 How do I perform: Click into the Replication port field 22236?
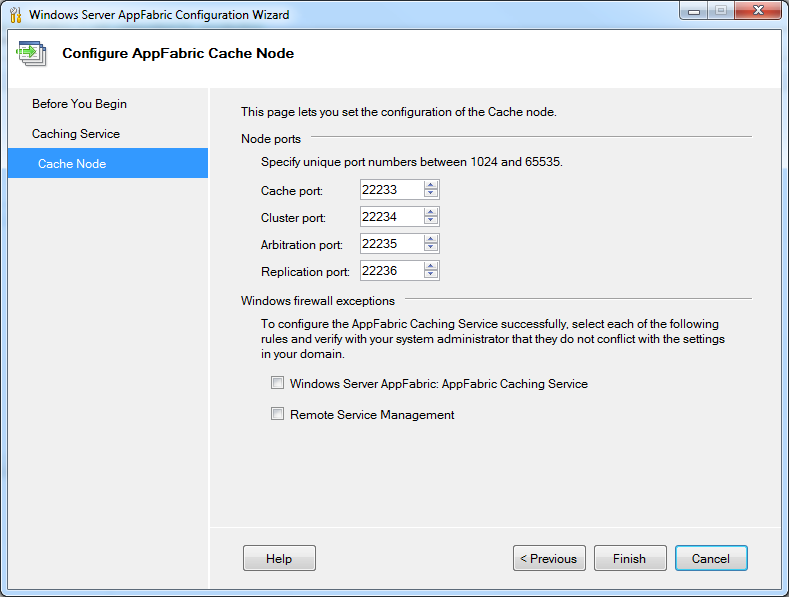392,271
